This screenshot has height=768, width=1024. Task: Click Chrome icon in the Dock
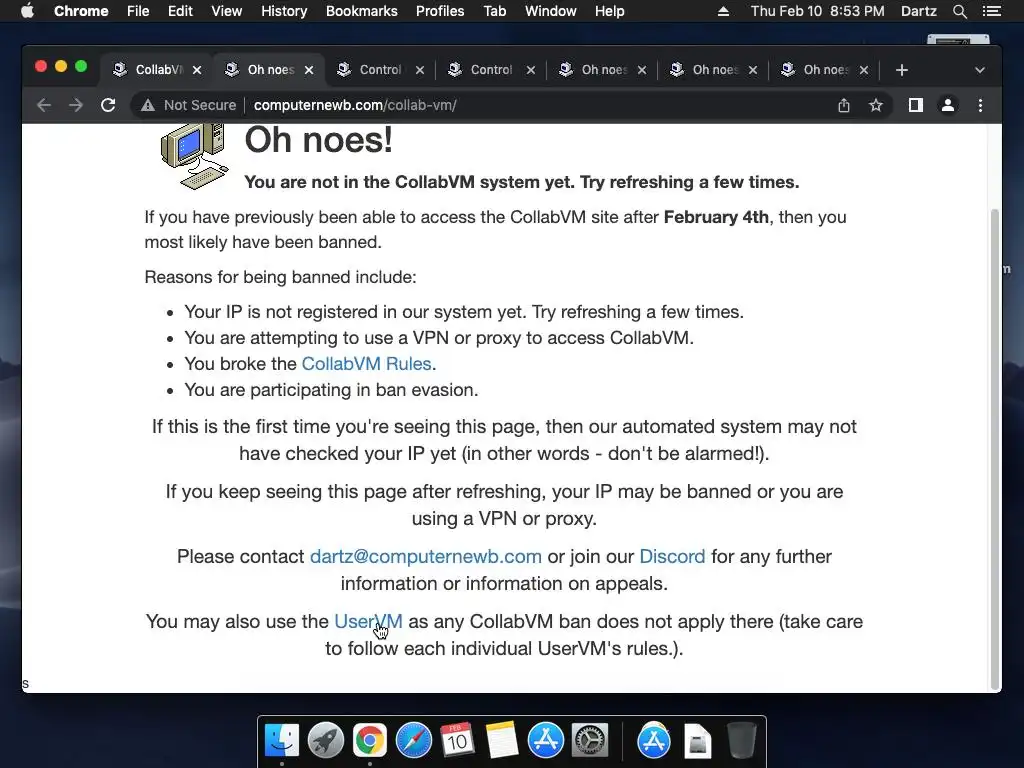click(x=370, y=741)
